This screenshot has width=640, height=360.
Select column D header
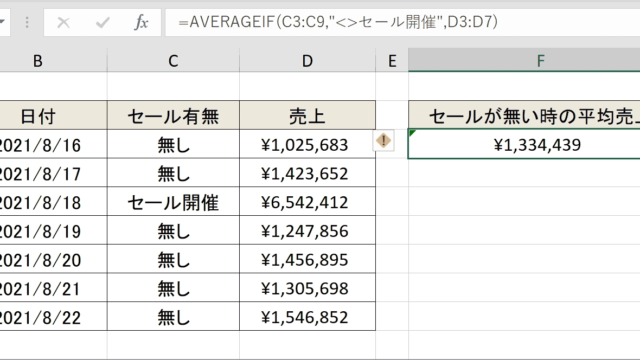pyautogui.click(x=307, y=61)
